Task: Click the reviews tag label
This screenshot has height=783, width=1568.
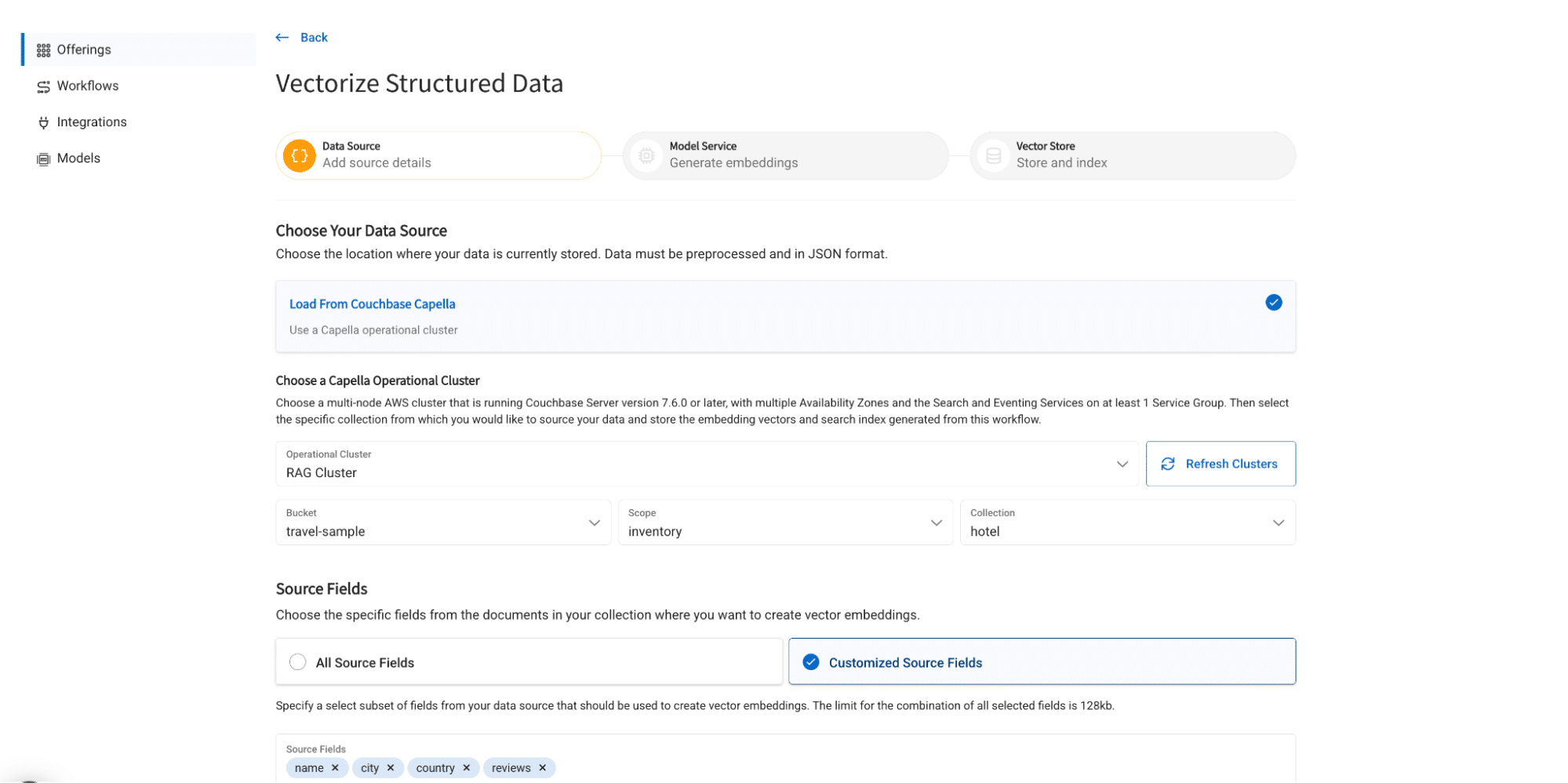Action: pos(511,767)
